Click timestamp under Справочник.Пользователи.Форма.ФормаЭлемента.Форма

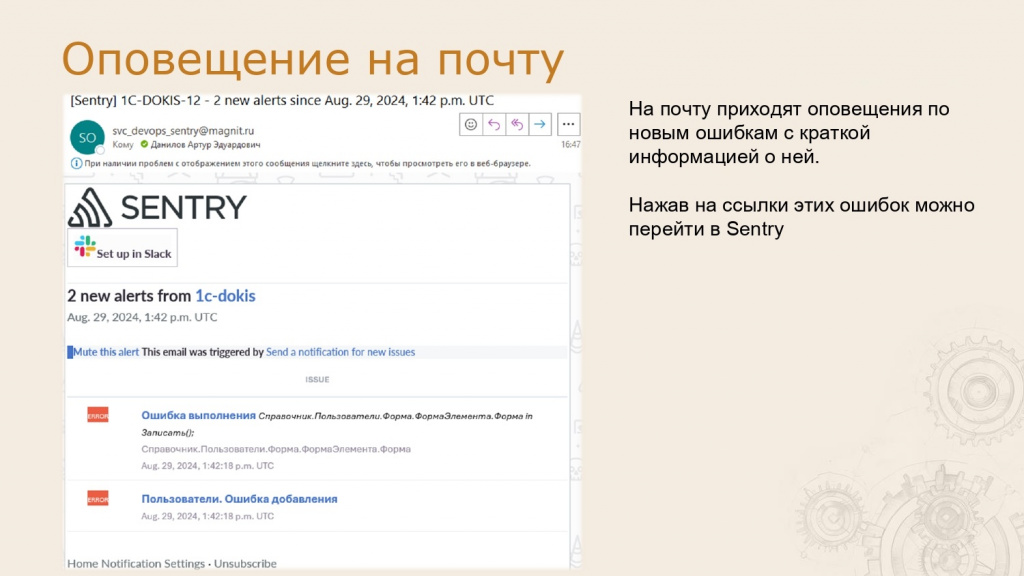click(208, 466)
